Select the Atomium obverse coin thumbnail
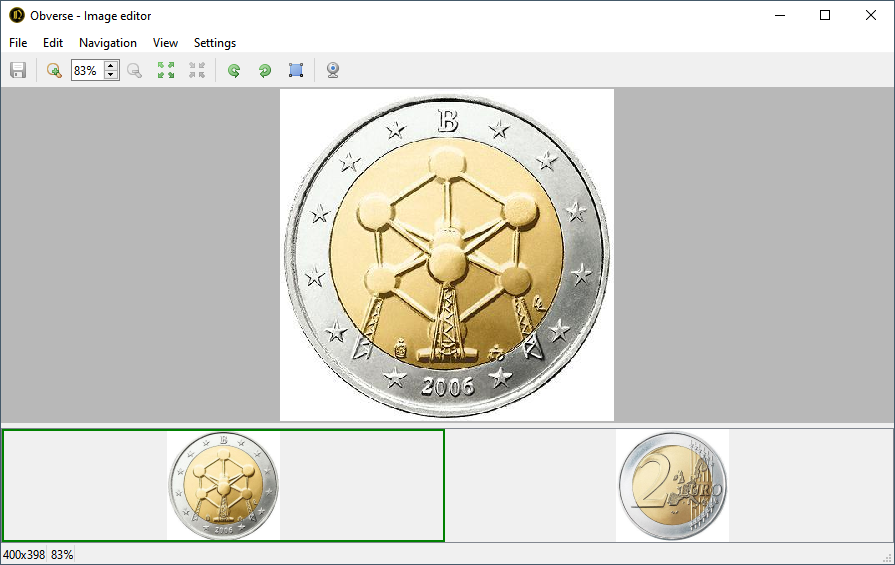Viewport: 895px width, 565px height. tap(223, 486)
